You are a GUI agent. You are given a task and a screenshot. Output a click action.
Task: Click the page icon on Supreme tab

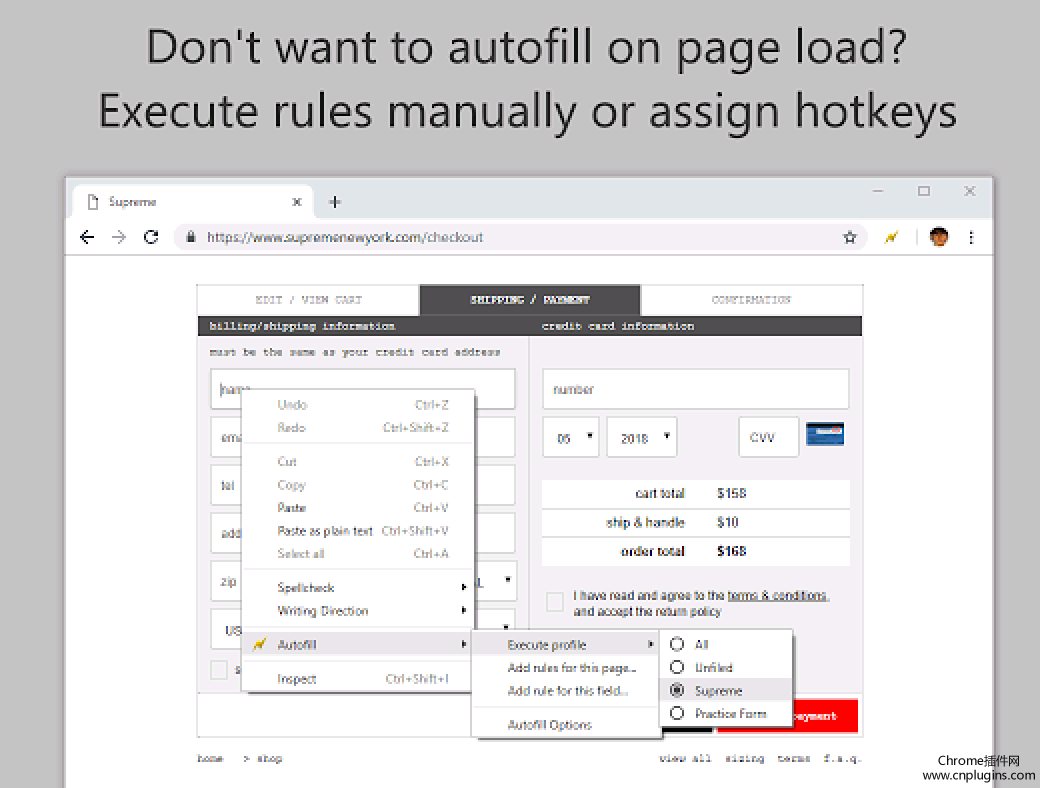93,202
